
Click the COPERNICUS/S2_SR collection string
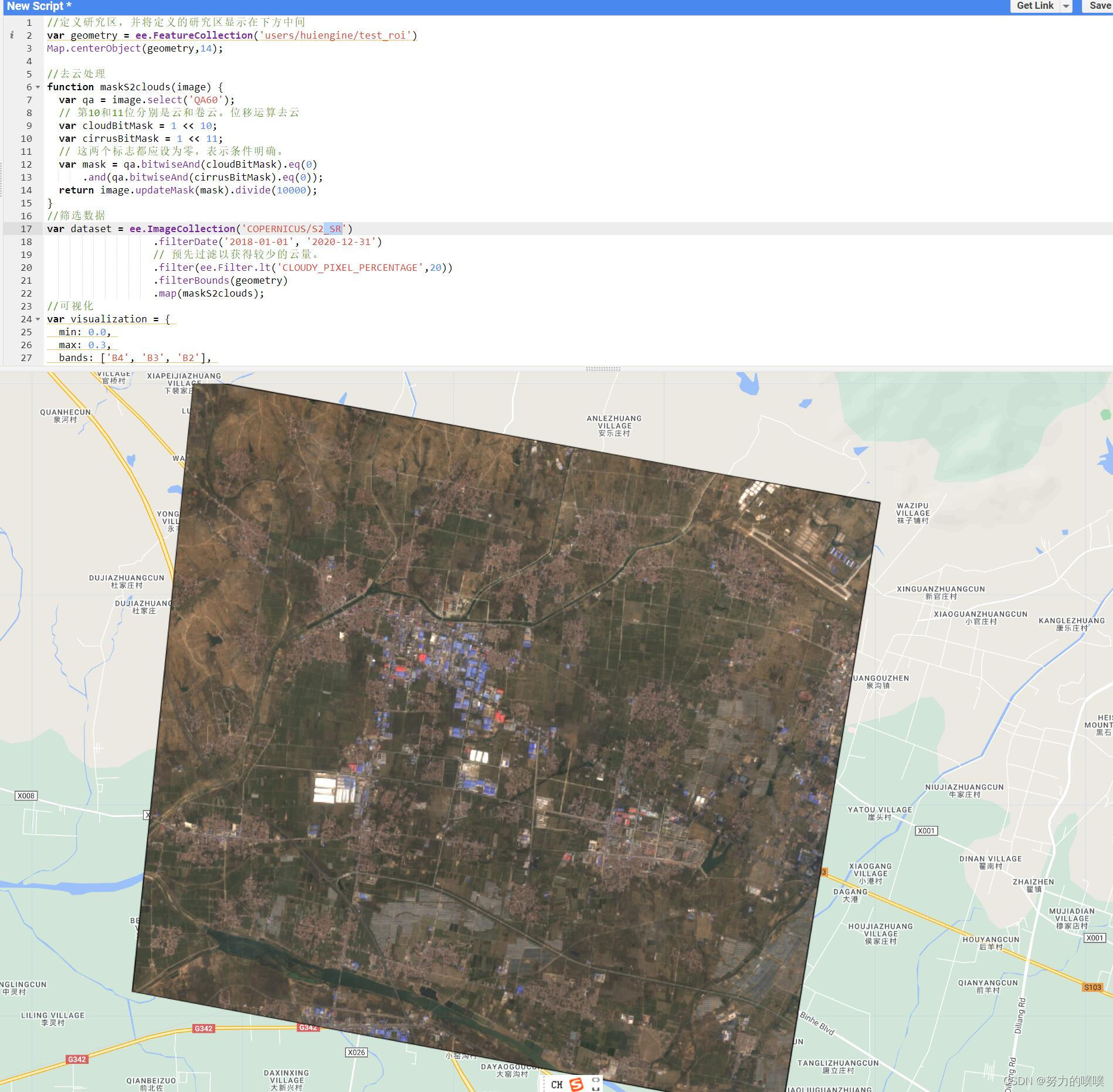[293, 229]
